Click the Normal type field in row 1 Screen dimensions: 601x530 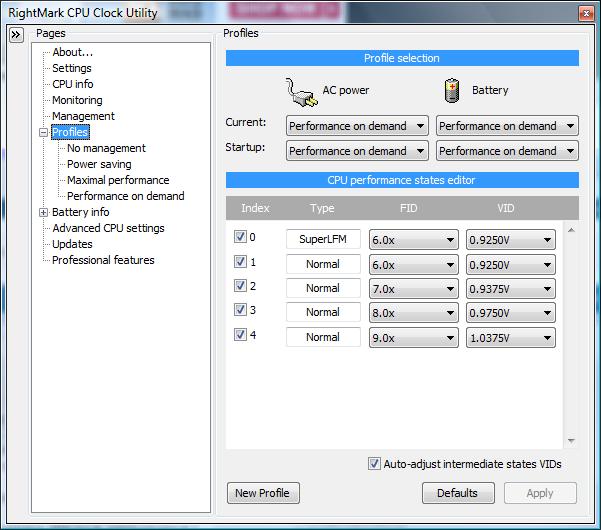tap(323, 264)
